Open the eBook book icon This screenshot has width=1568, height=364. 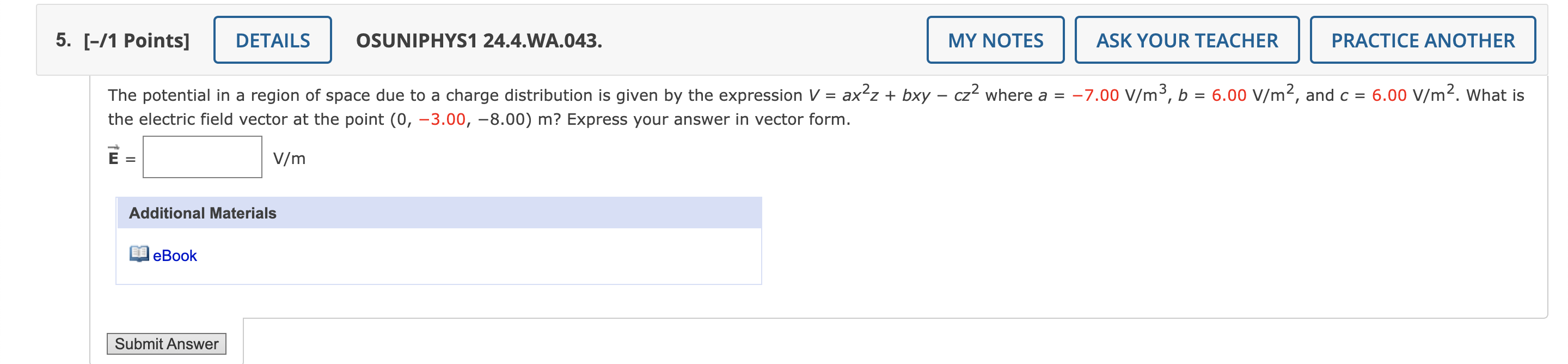point(139,253)
